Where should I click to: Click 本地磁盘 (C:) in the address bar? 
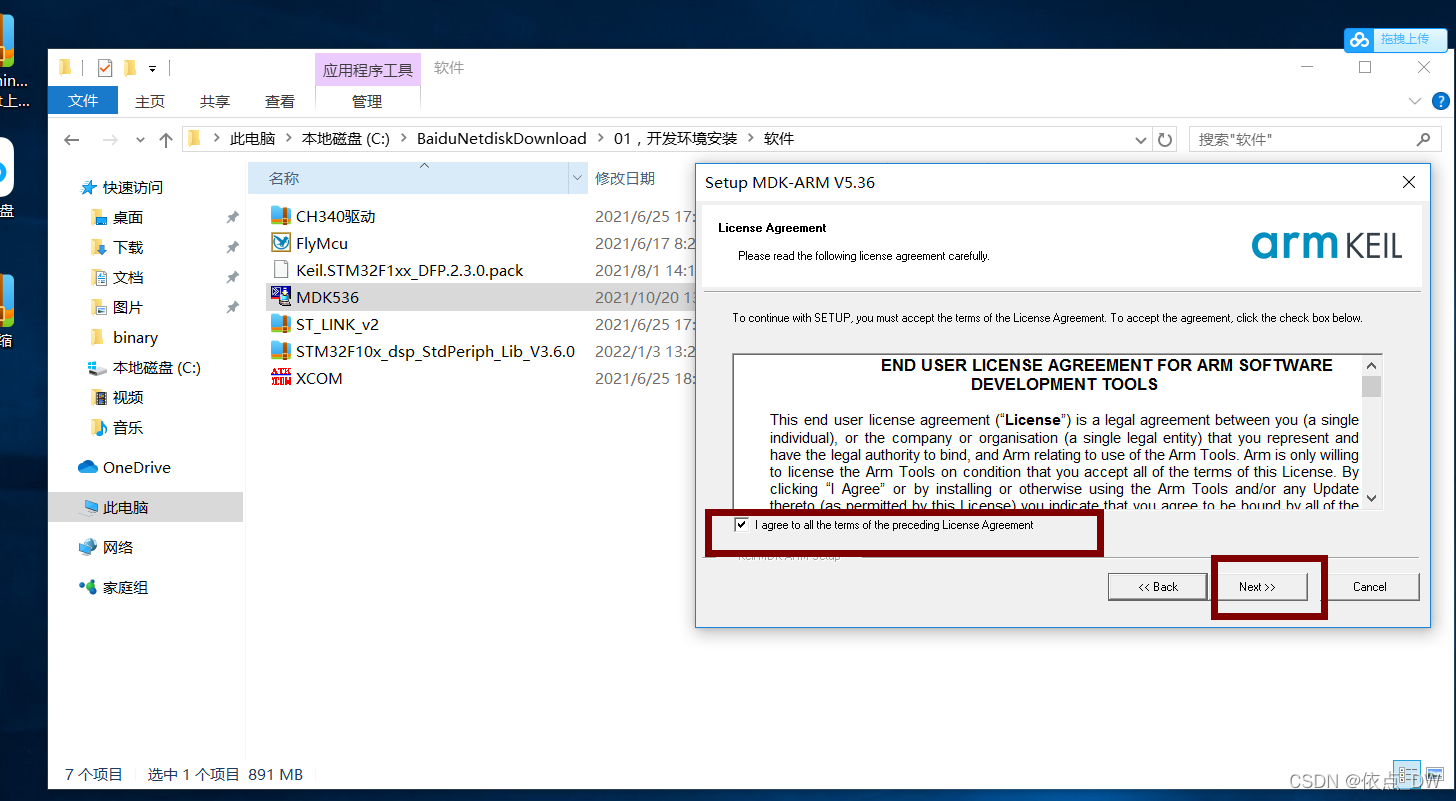tap(346, 139)
